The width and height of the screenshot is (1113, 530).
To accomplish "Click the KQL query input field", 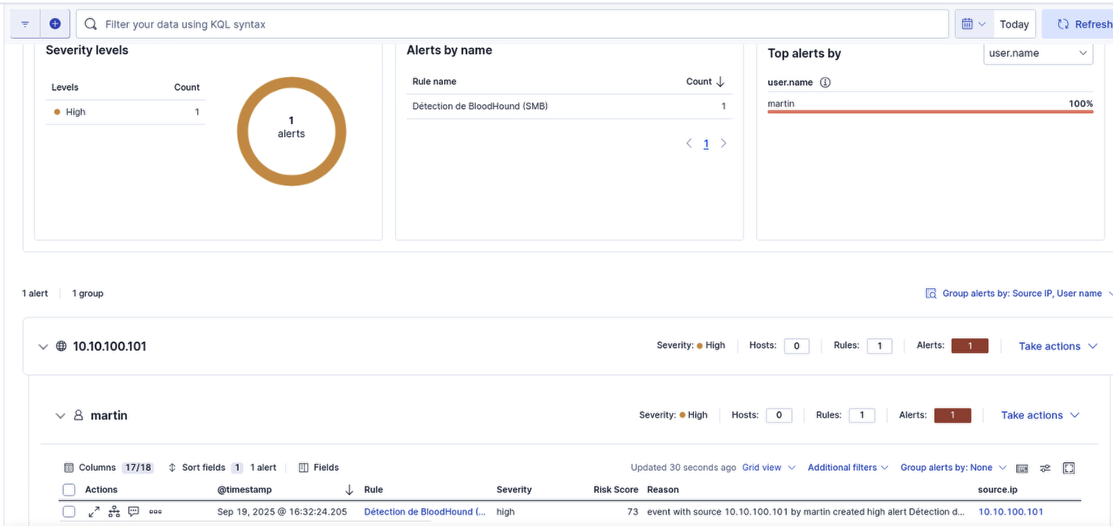I will (x=520, y=24).
